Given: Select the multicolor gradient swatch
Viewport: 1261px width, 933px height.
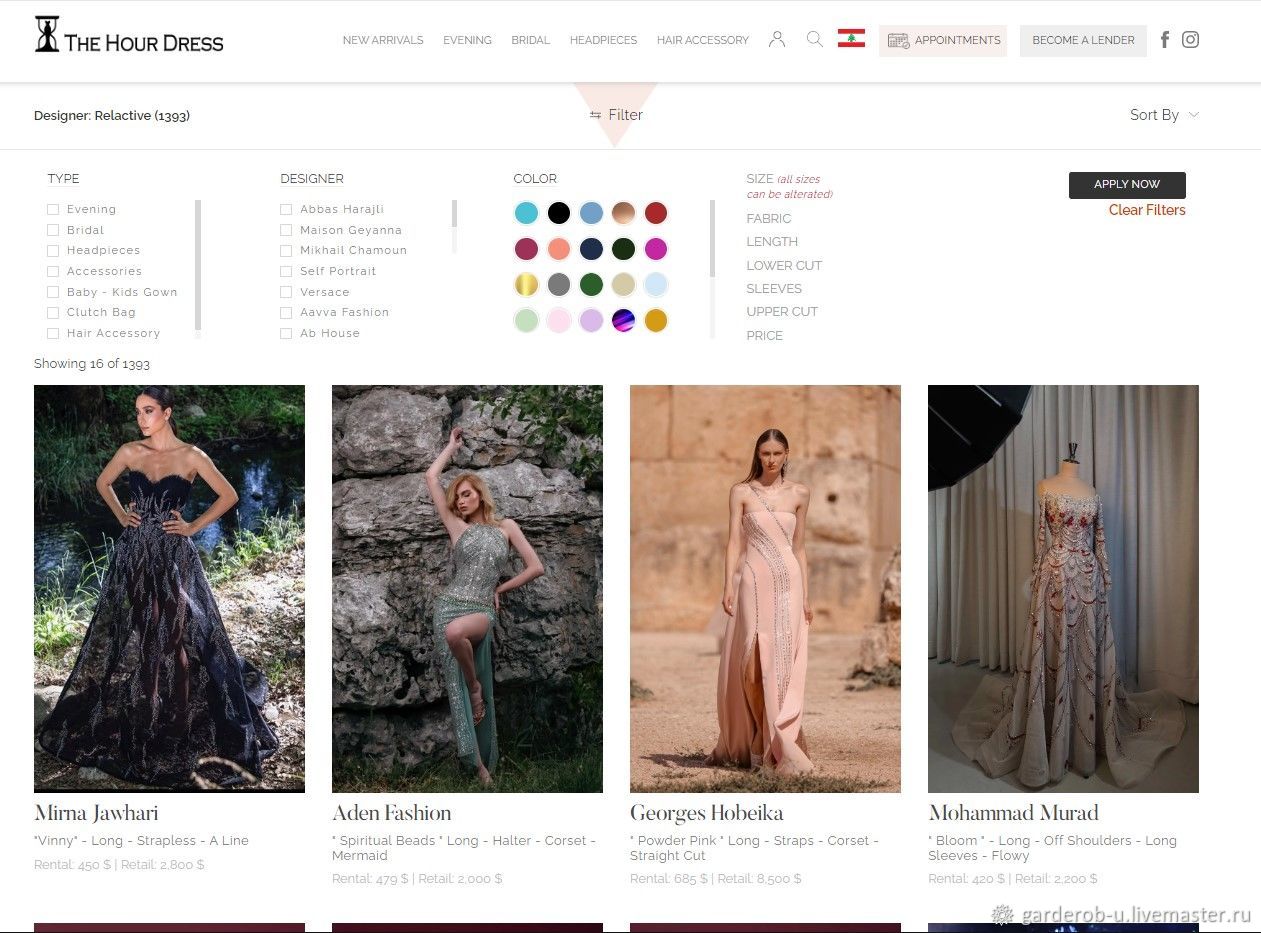Looking at the screenshot, I should (x=624, y=321).
